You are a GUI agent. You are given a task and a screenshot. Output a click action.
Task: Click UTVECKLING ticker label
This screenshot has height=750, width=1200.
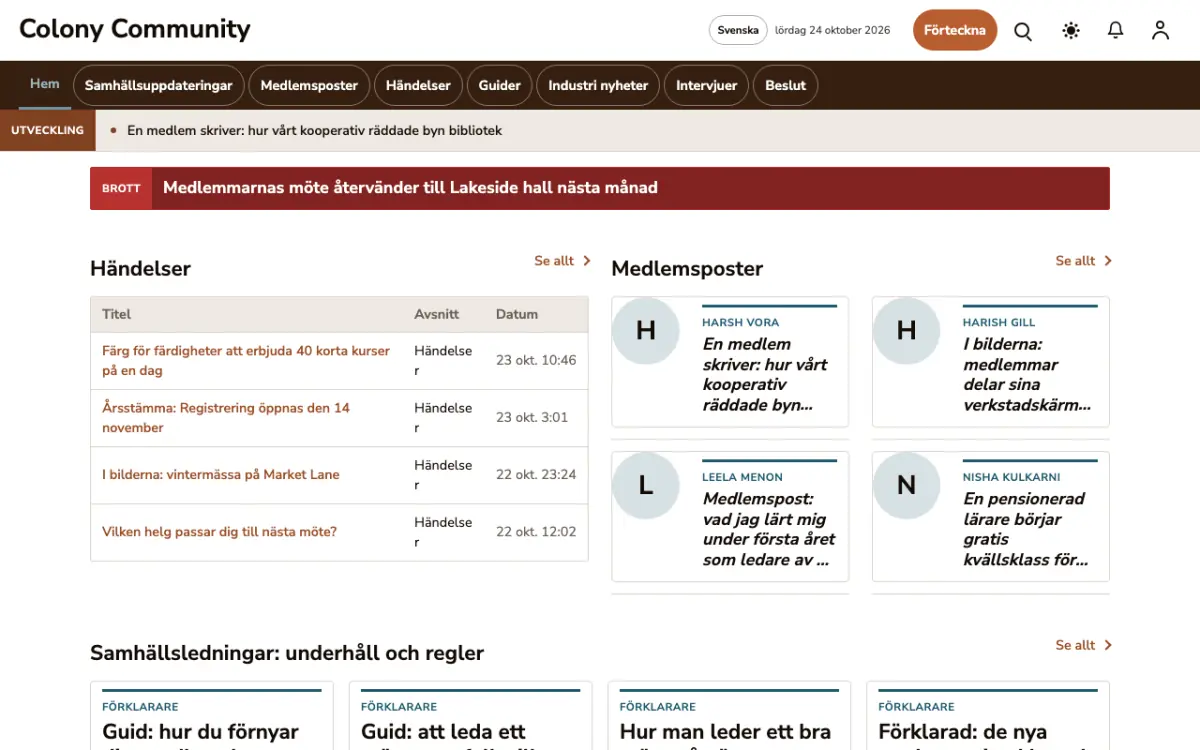[47, 130]
